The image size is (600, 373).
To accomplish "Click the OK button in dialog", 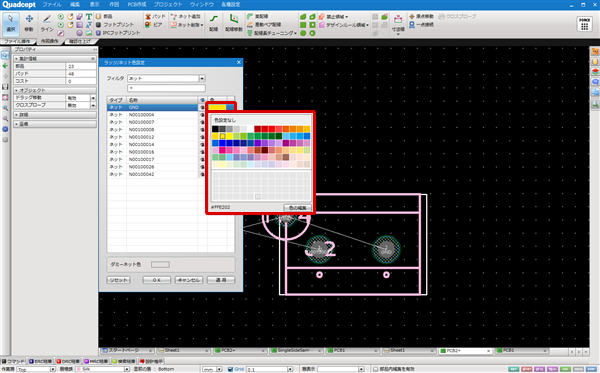I will pyautogui.click(x=157, y=280).
